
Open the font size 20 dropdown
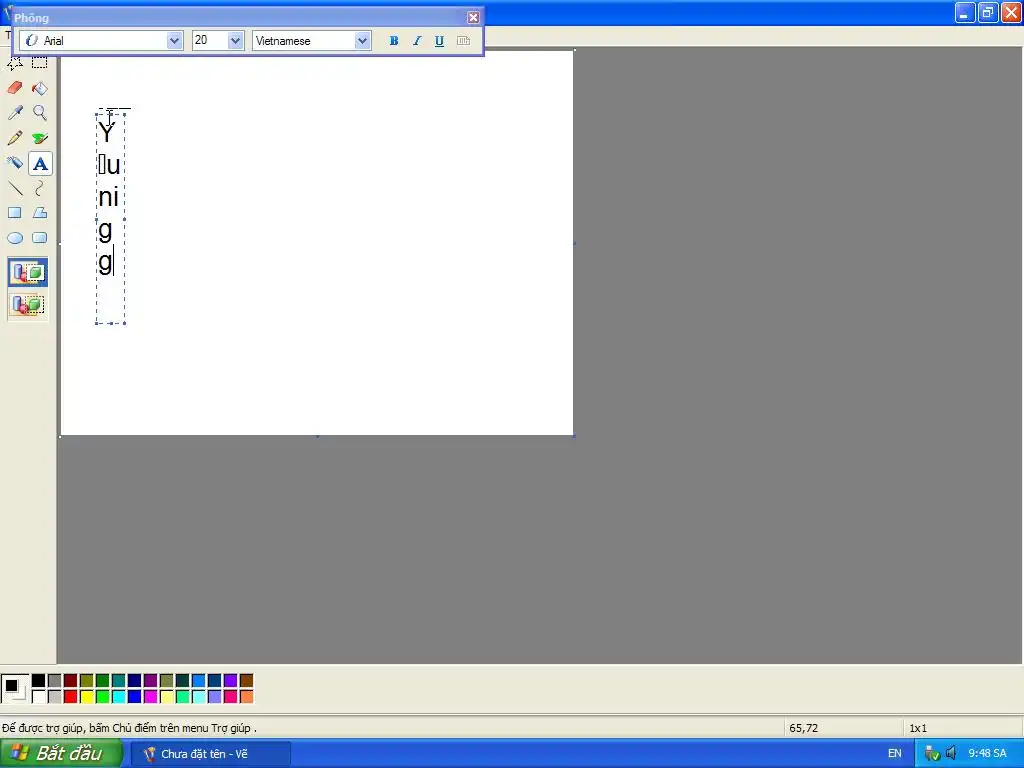pyautogui.click(x=235, y=40)
